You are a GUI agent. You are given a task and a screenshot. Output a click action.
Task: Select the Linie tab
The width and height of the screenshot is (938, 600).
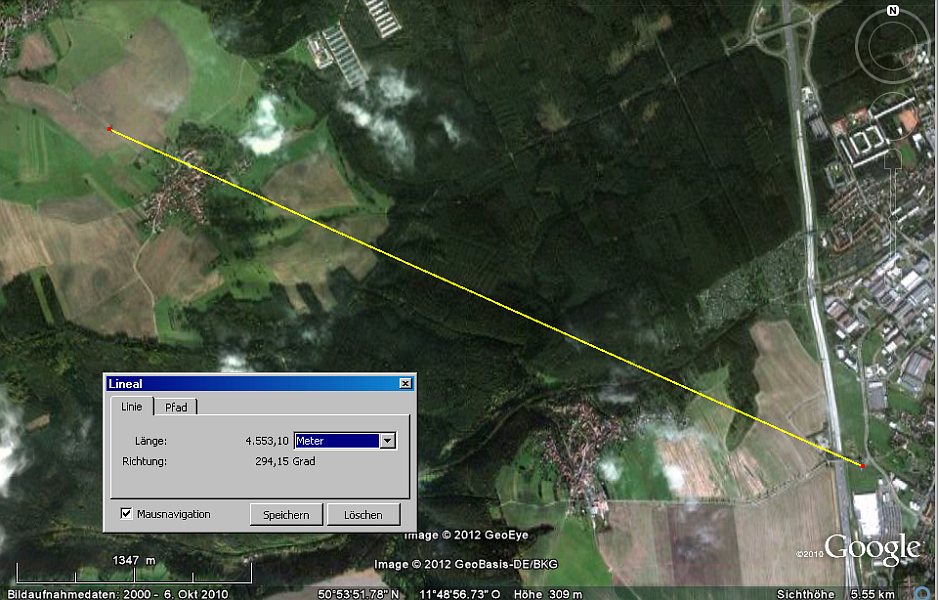(131, 406)
